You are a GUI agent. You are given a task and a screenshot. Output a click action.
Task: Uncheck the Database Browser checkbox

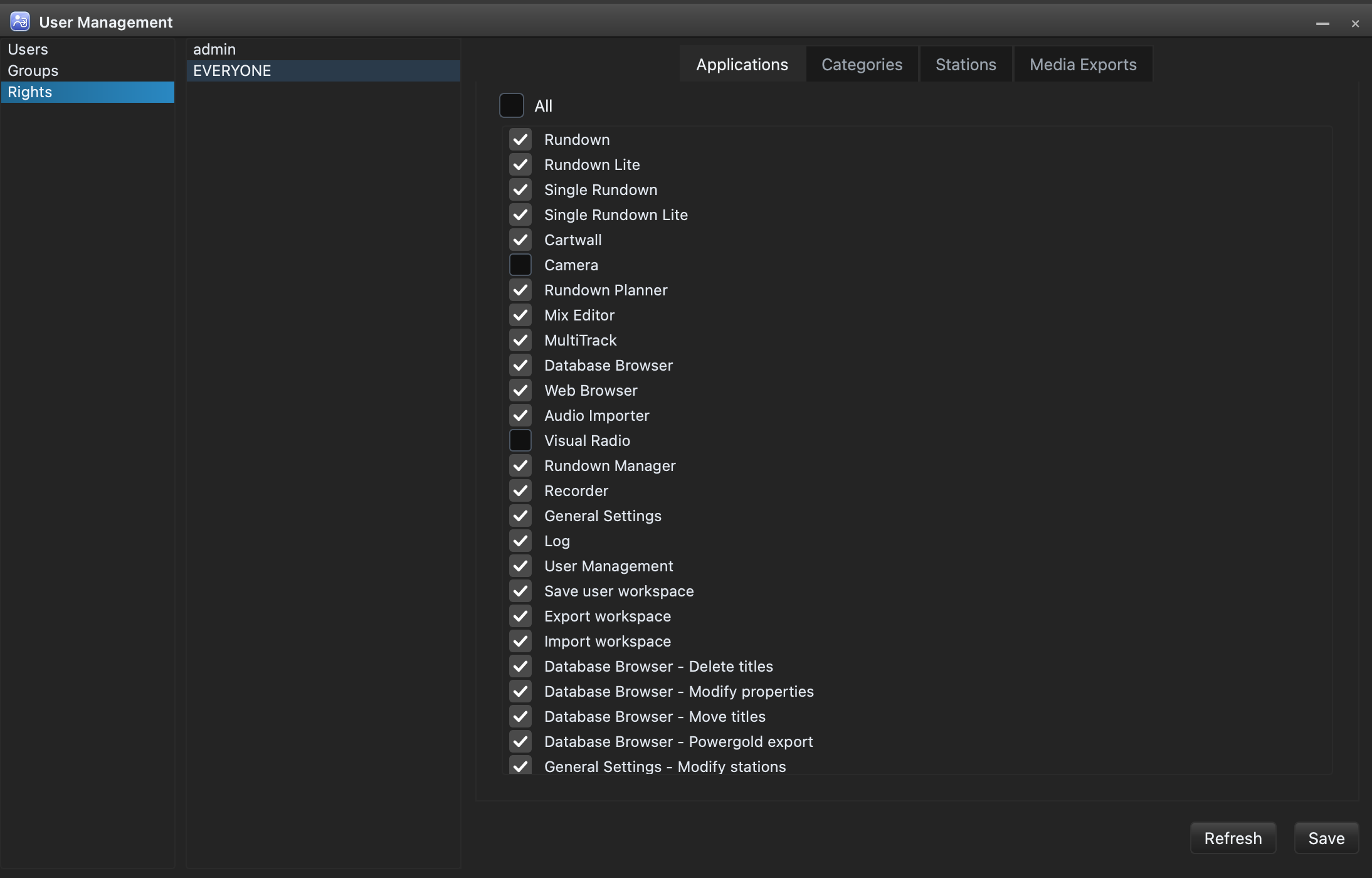click(520, 366)
